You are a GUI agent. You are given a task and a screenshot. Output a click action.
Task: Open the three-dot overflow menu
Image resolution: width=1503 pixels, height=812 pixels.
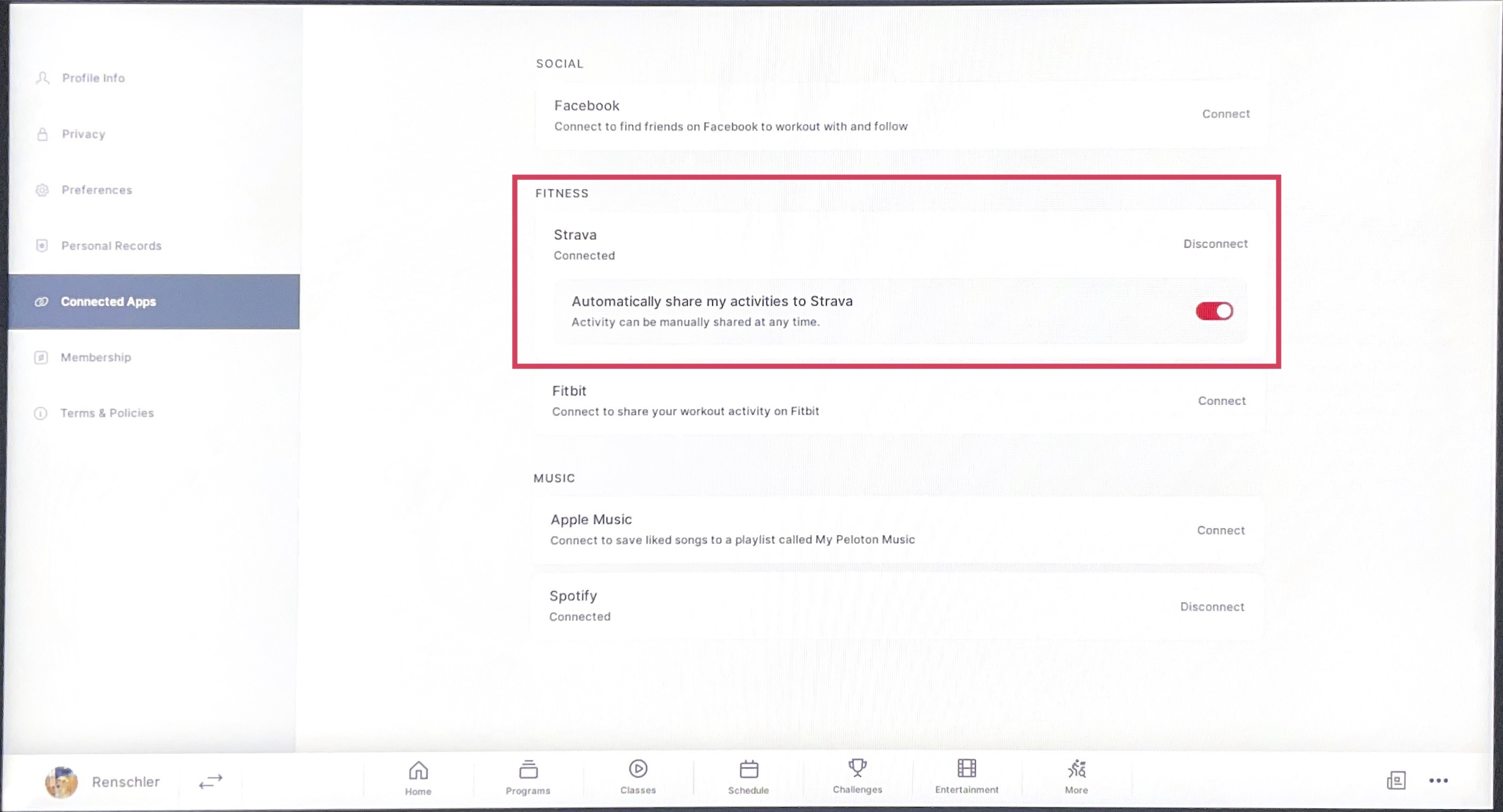(x=1439, y=780)
